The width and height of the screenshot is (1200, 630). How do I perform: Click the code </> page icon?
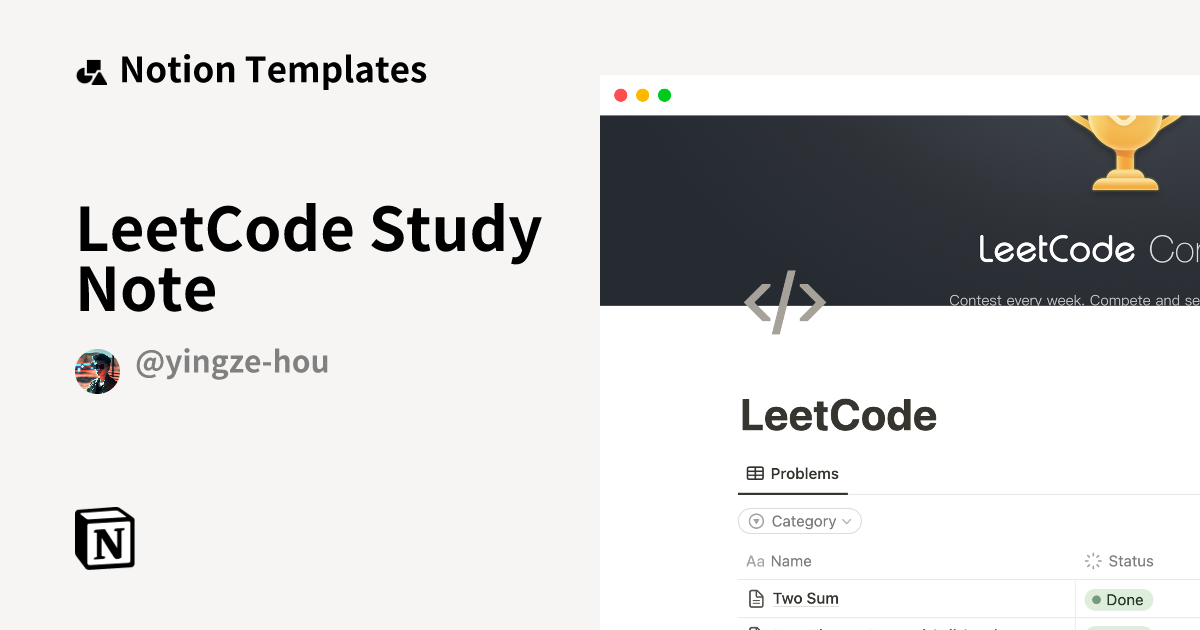tap(784, 301)
